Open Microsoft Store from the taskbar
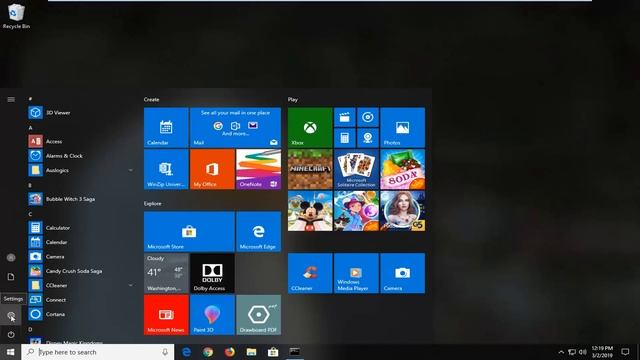The width and height of the screenshot is (640, 360). tap(273, 352)
